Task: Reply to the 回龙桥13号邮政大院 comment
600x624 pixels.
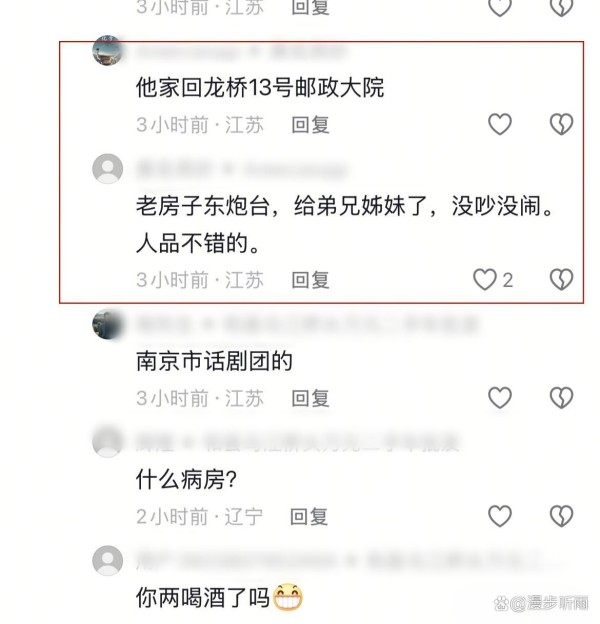Action: pos(310,125)
